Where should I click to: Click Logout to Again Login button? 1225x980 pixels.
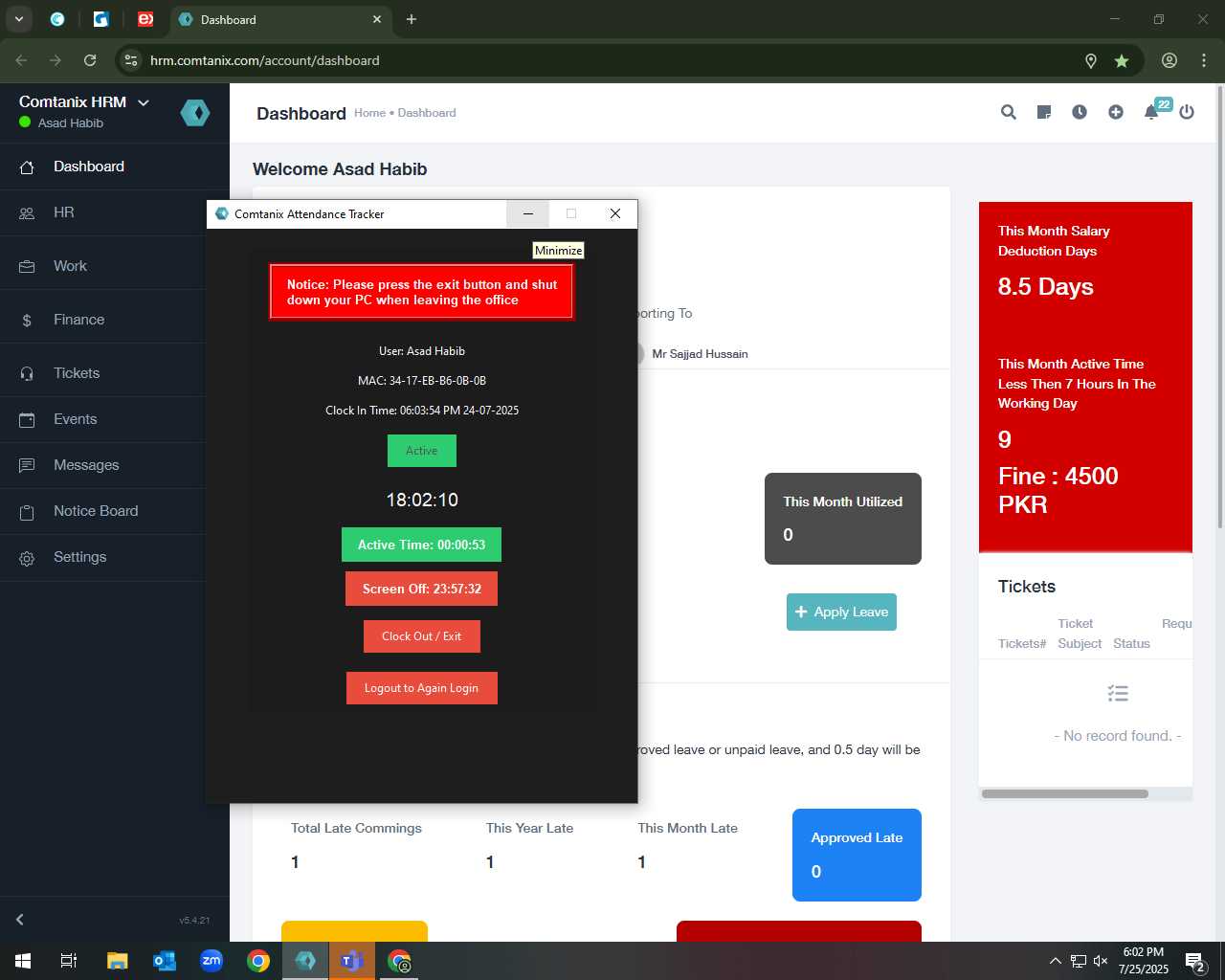click(421, 688)
